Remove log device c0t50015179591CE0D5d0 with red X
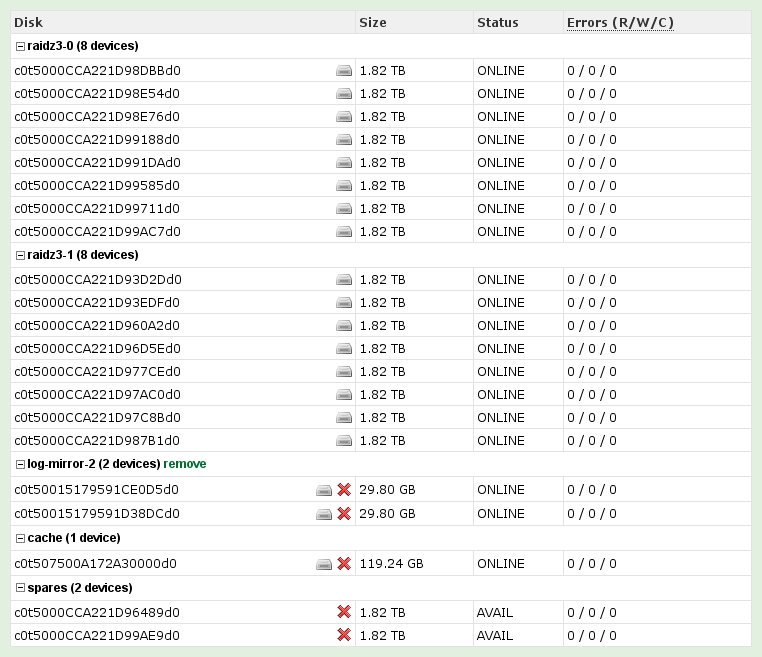 344,489
